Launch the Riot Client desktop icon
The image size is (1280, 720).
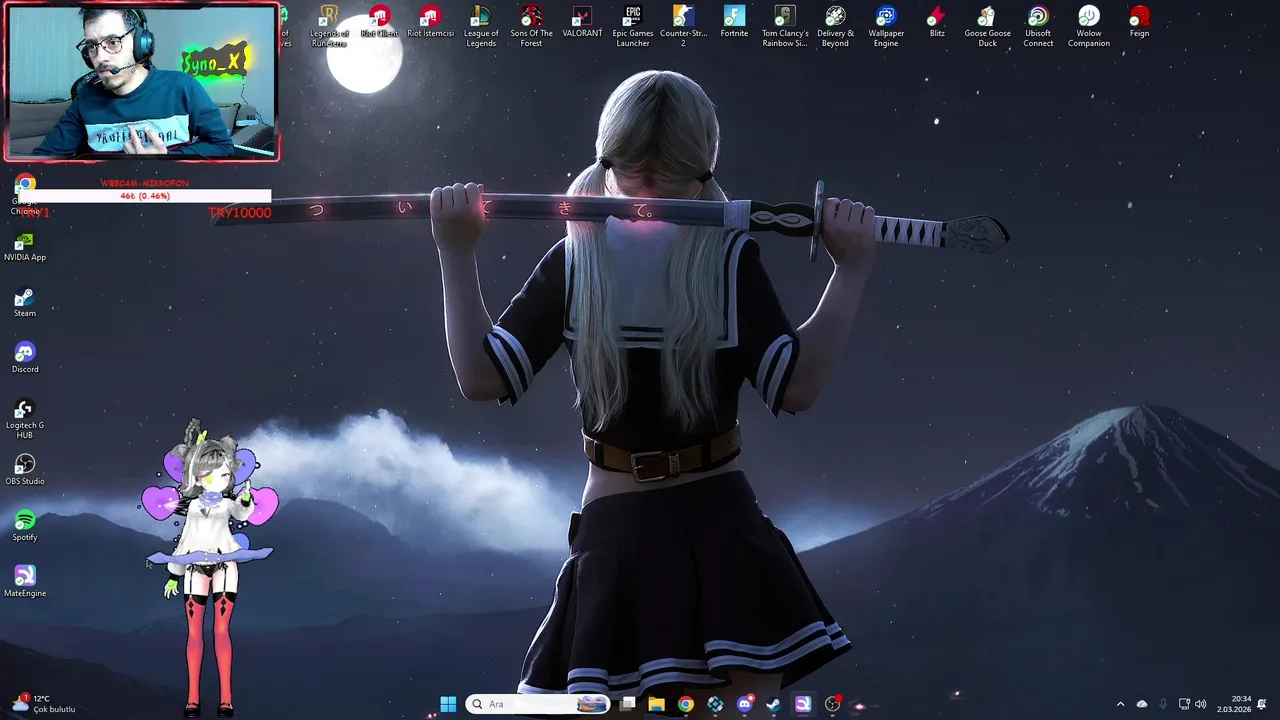pyautogui.click(x=379, y=22)
